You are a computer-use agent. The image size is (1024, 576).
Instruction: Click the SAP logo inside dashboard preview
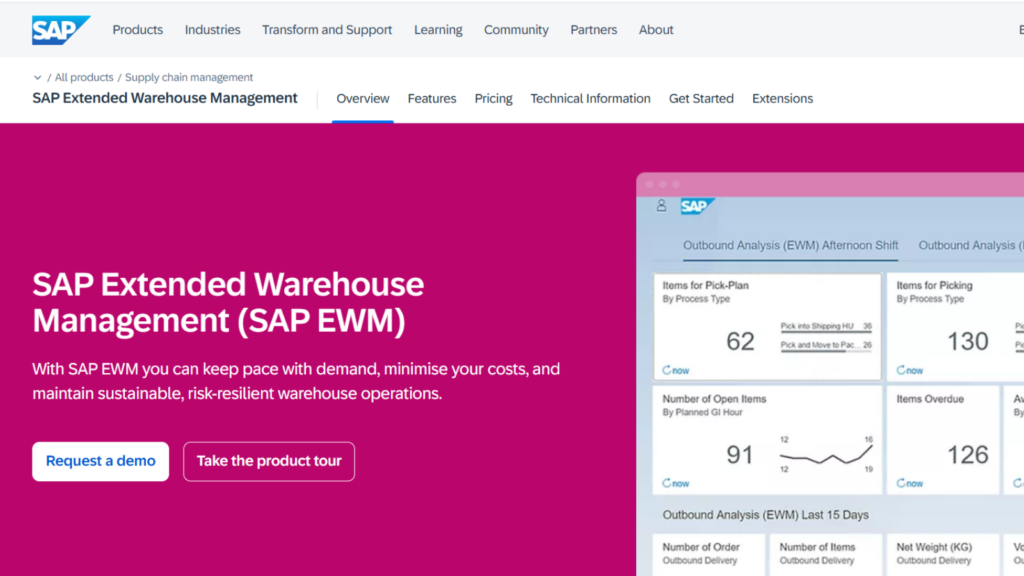point(697,206)
